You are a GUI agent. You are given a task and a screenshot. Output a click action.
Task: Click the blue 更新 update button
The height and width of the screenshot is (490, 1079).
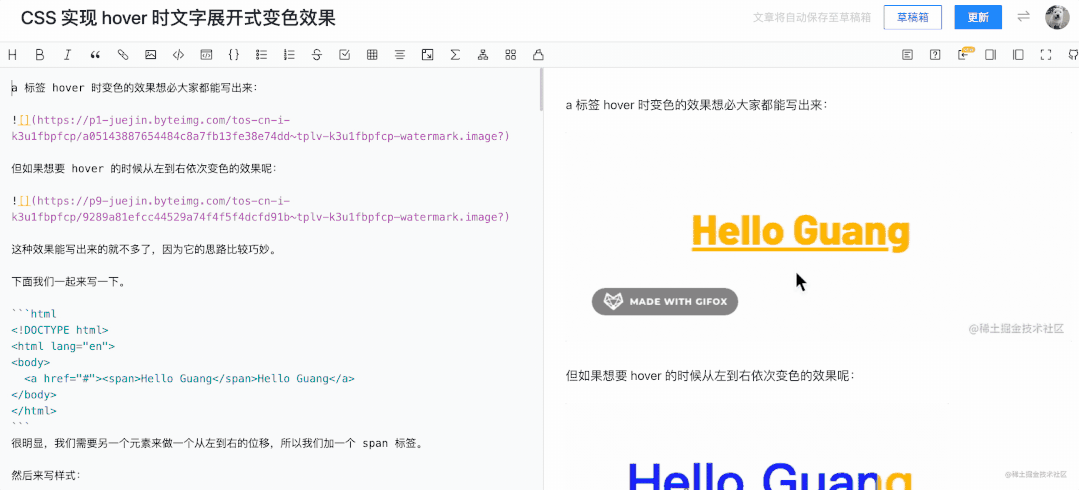tap(978, 18)
